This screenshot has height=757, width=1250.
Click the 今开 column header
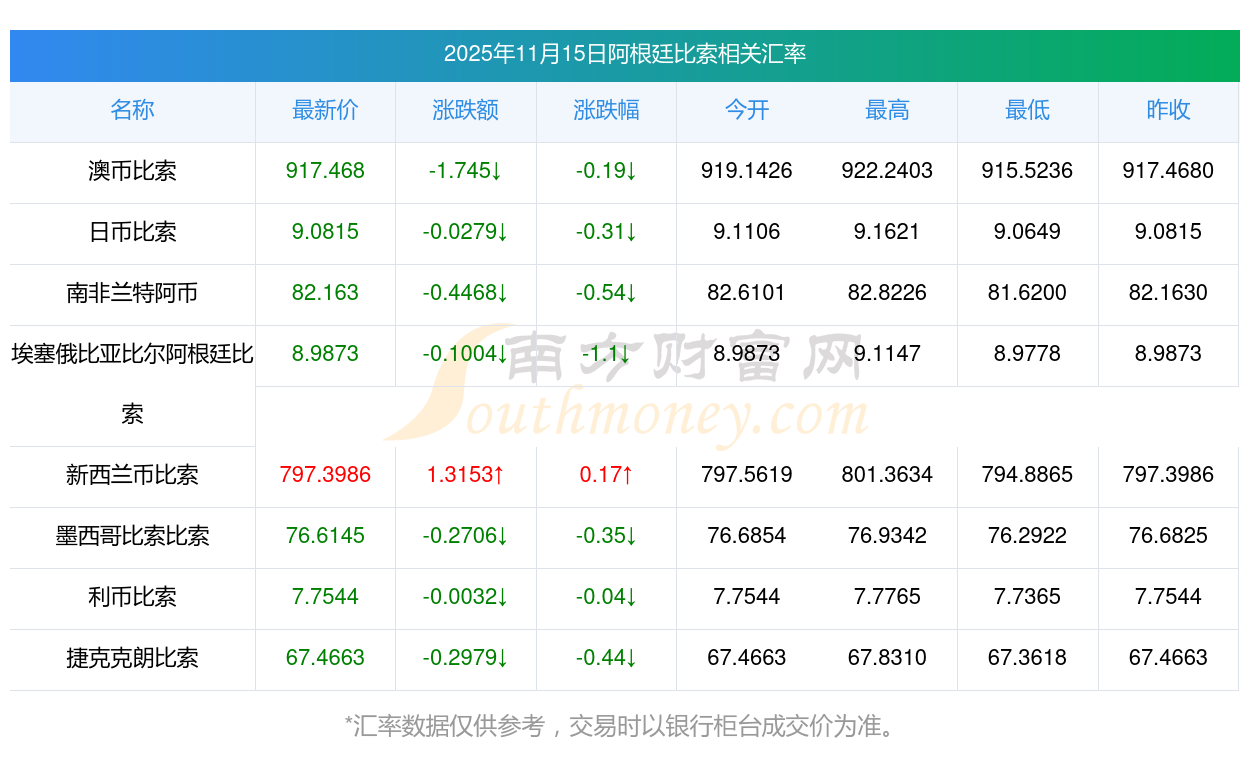coord(746,110)
